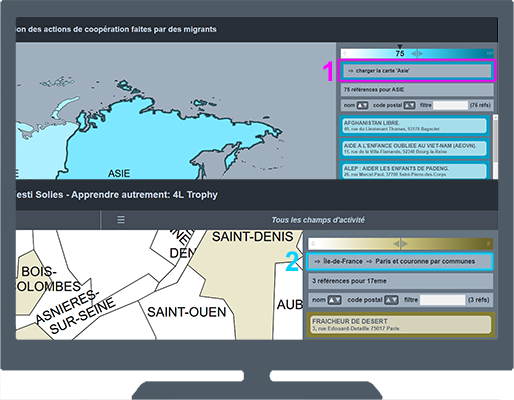This screenshot has height=400, width=514.
Task: Click '3 références pour 17eme' text
Action: point(349,281)
